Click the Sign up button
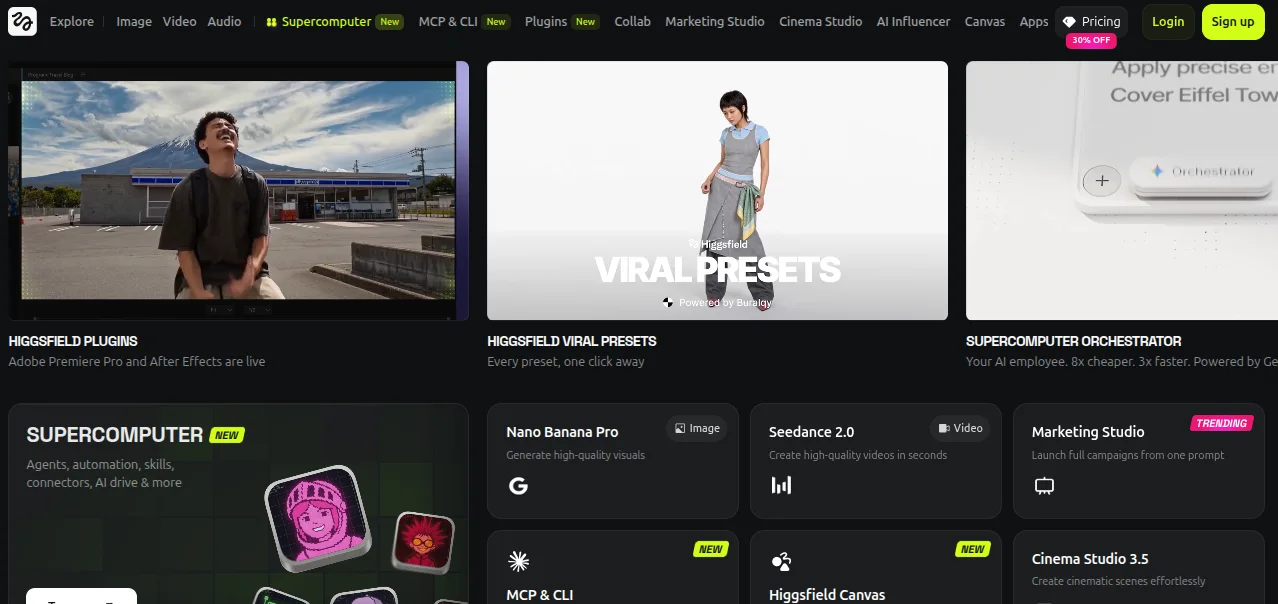1278x604 pixels. click(1233, 21)
